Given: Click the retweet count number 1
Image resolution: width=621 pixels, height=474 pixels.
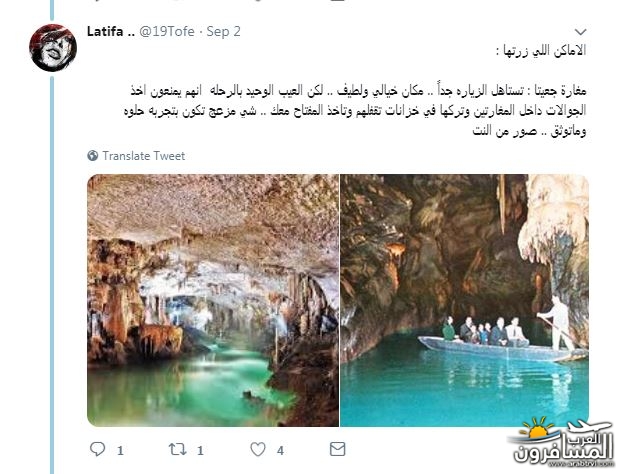Looking at the screenshot, I should coord(200,451).
